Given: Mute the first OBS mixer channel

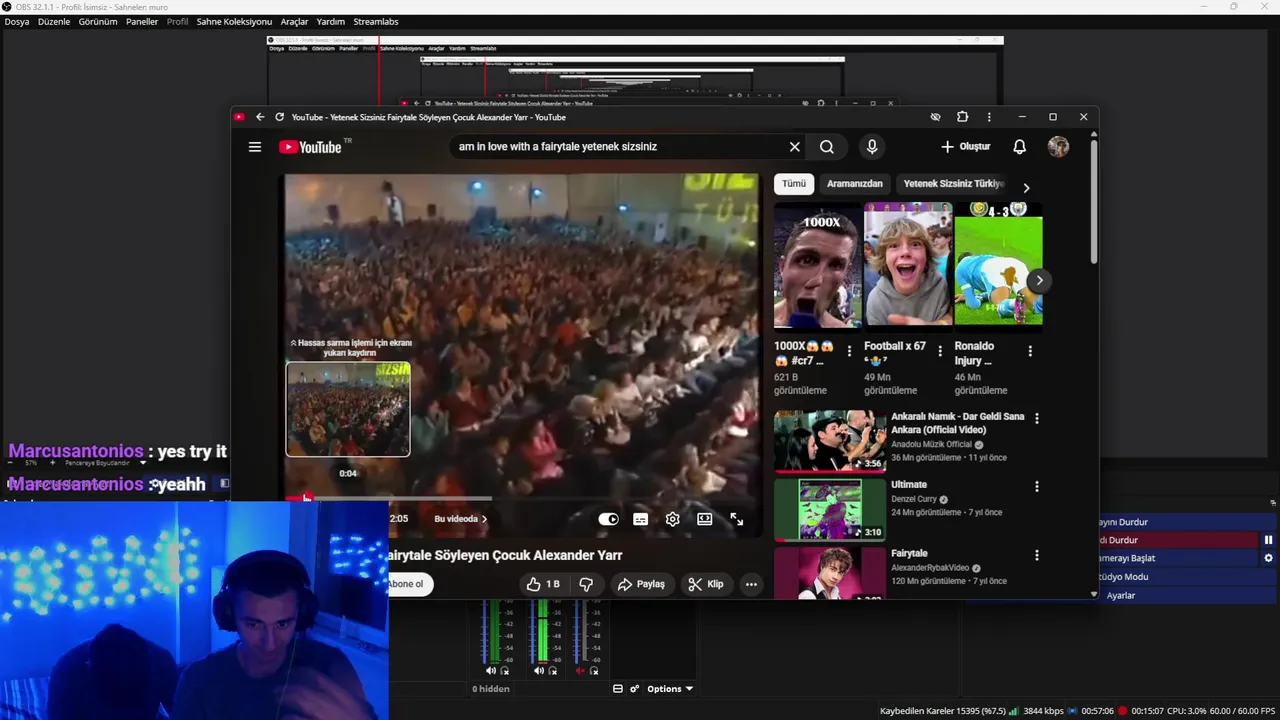Looking at the screenshot, I should pyautogui.click(x=490, y=671).
